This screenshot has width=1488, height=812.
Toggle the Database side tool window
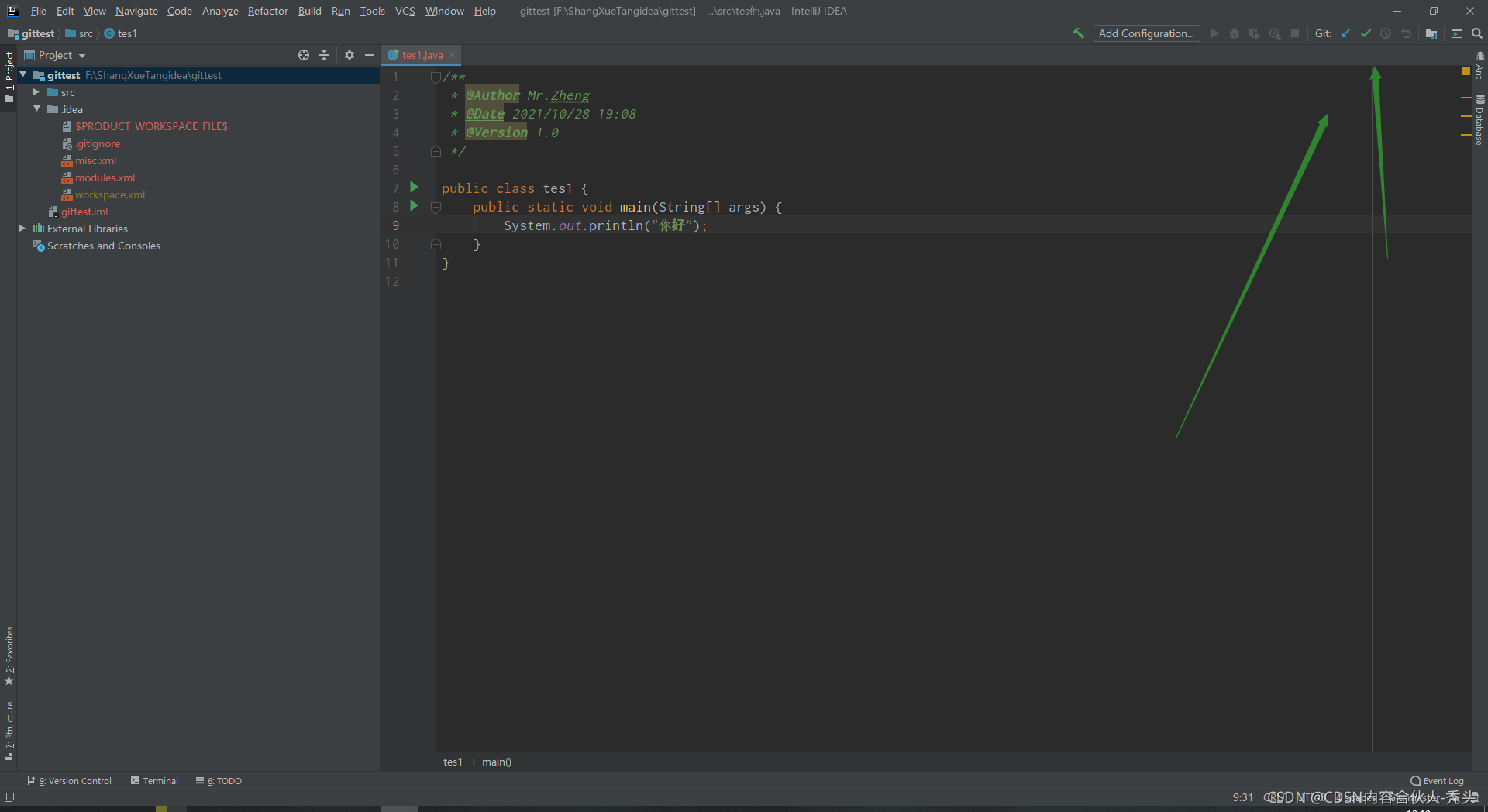pyautogui.click(x=1479, y=120)
